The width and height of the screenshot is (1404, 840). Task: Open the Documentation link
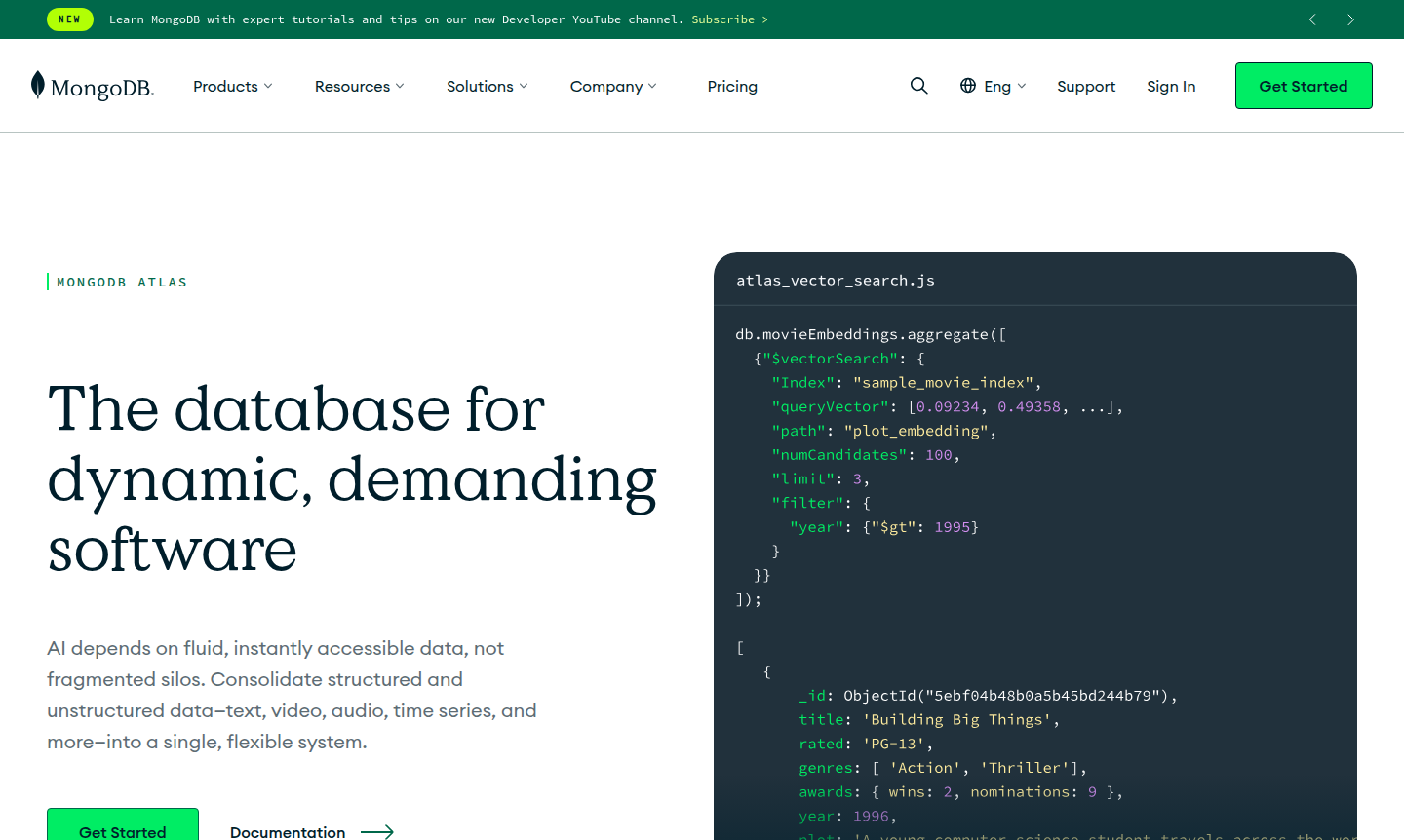pyautogui.click(x=288, y=832)
